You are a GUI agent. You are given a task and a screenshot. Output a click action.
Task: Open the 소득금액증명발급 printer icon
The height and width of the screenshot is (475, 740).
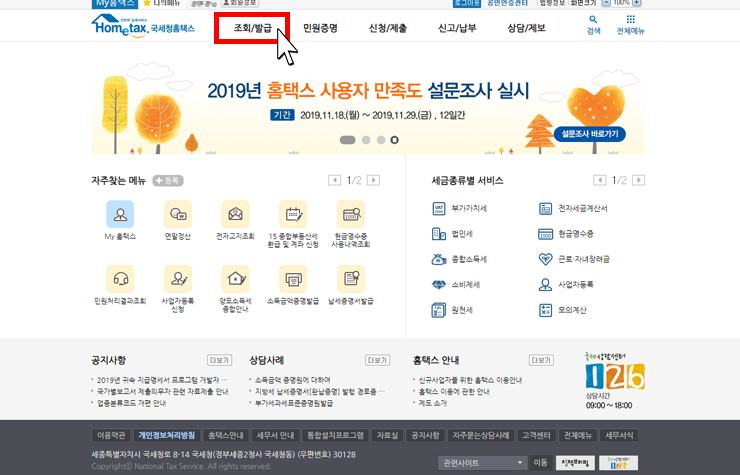[293, 279]
